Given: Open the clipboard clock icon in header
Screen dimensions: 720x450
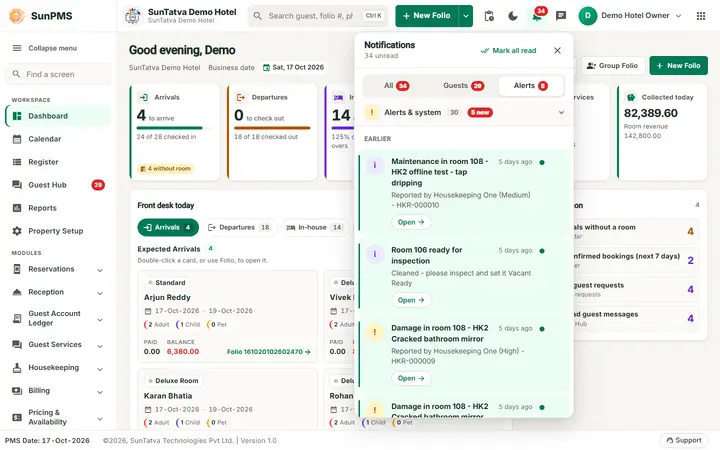Looking at the screenshot, I should pos(489,16).
